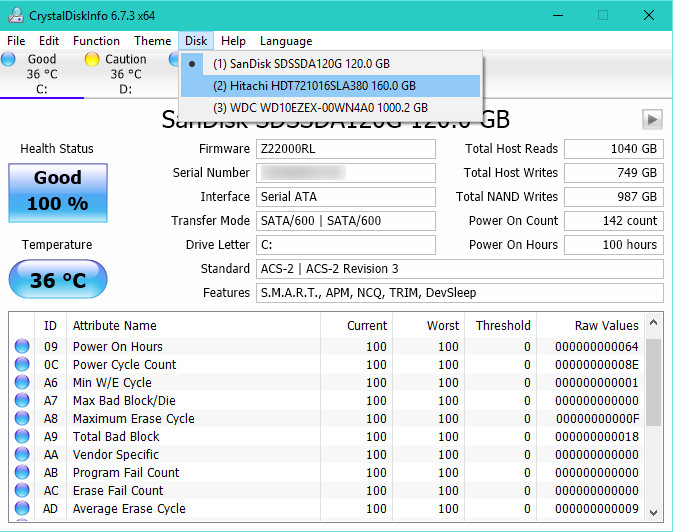Image resolution: width=673 pixels, height=532 pixels.
Task: Choose WDC WD10EZEX 1000.2 GB disk
Action: point(330,108)
